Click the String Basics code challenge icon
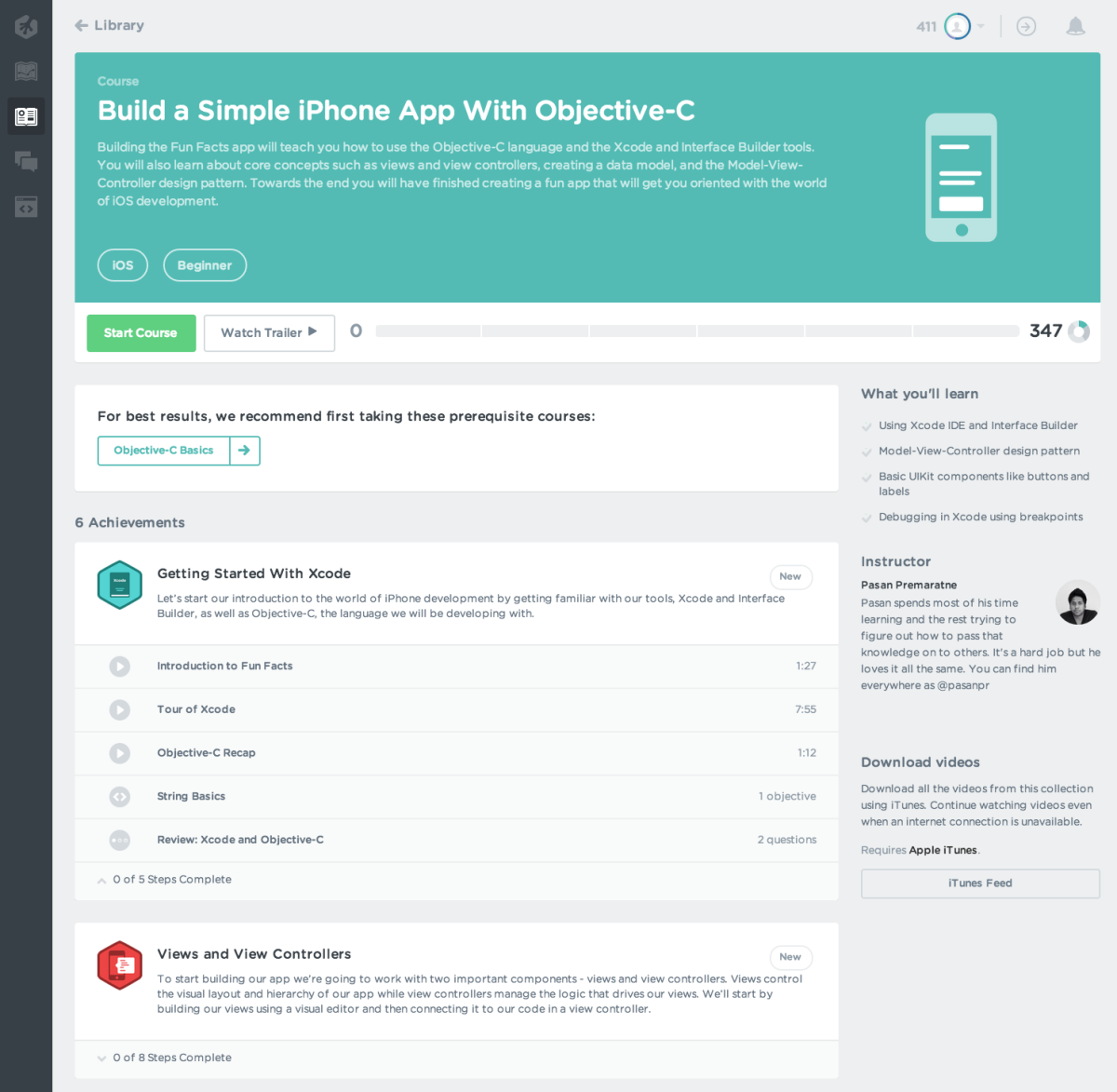 click(x=120, y=797)
